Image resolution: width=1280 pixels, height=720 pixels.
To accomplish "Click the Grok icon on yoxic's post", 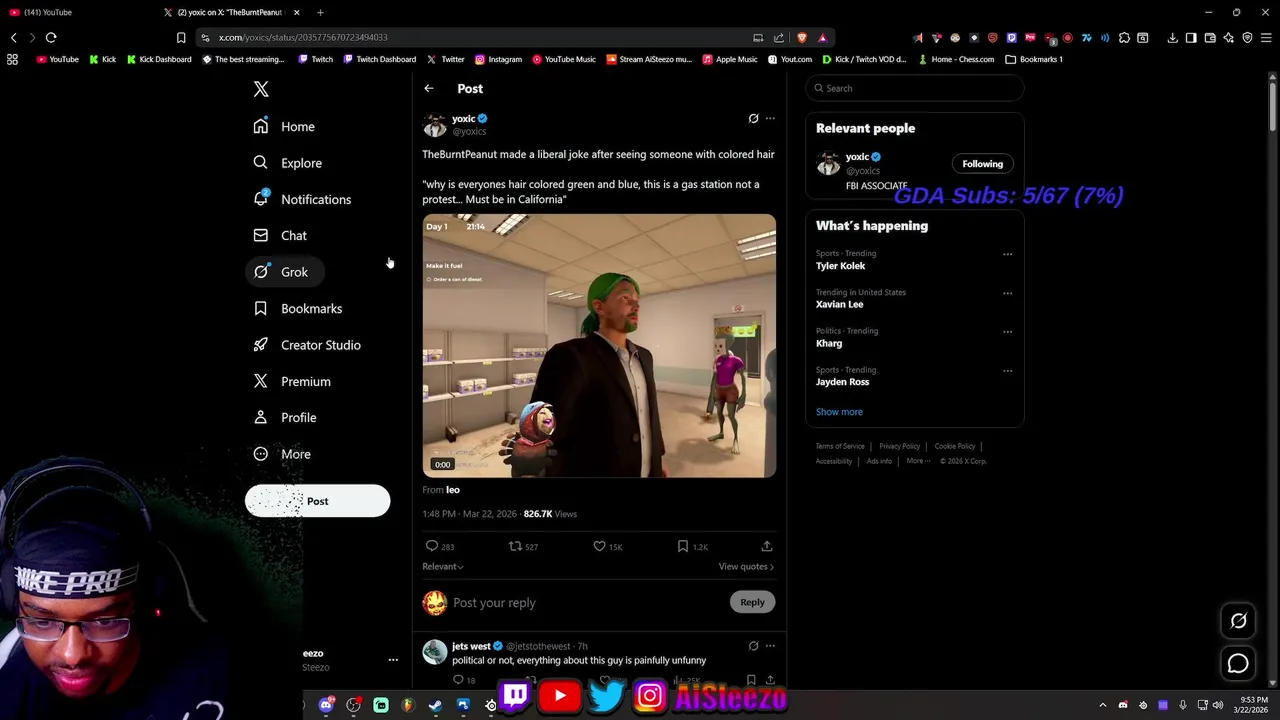I will [x=754, y=118].
